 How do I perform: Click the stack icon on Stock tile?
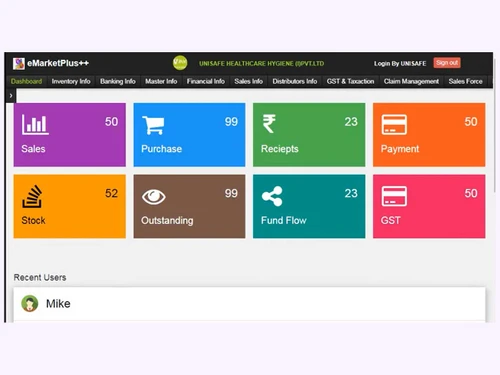32,197
